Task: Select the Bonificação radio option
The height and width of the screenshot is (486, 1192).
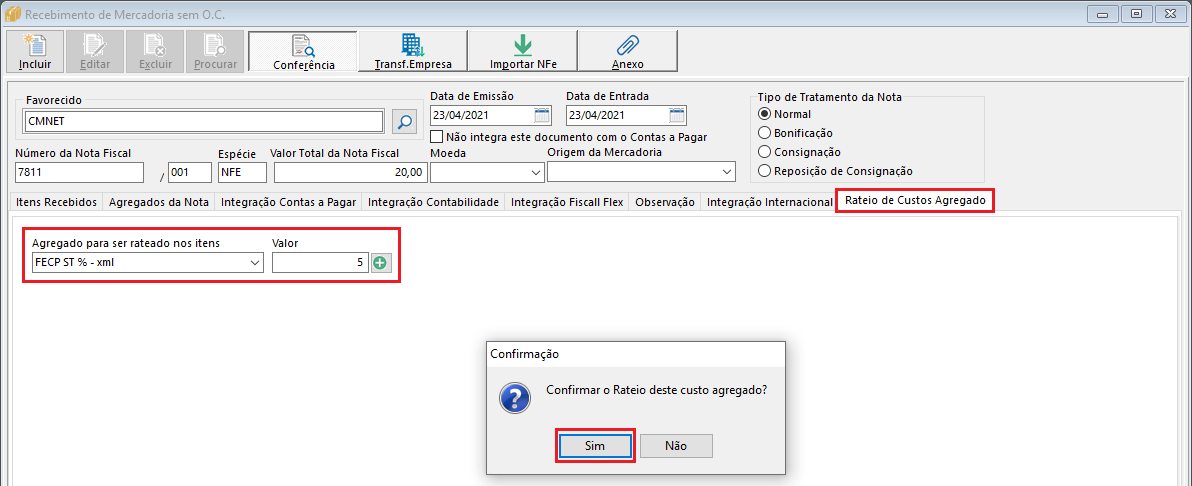Action: tap(765, 133)
